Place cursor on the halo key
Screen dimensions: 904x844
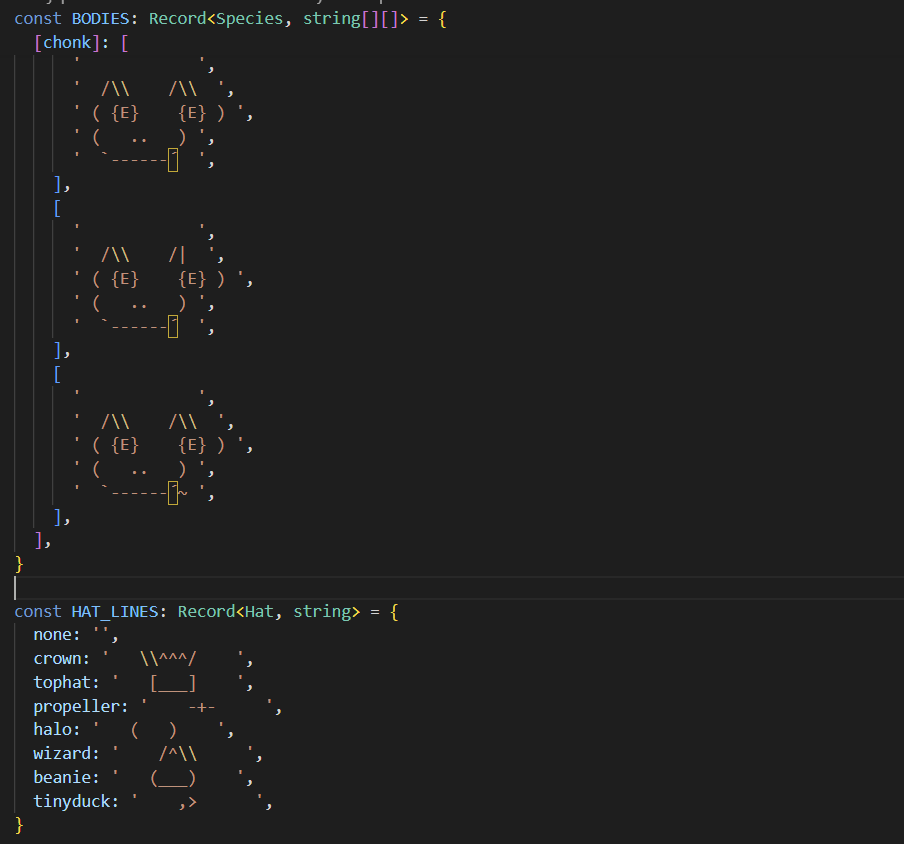(x=52, y=729)
